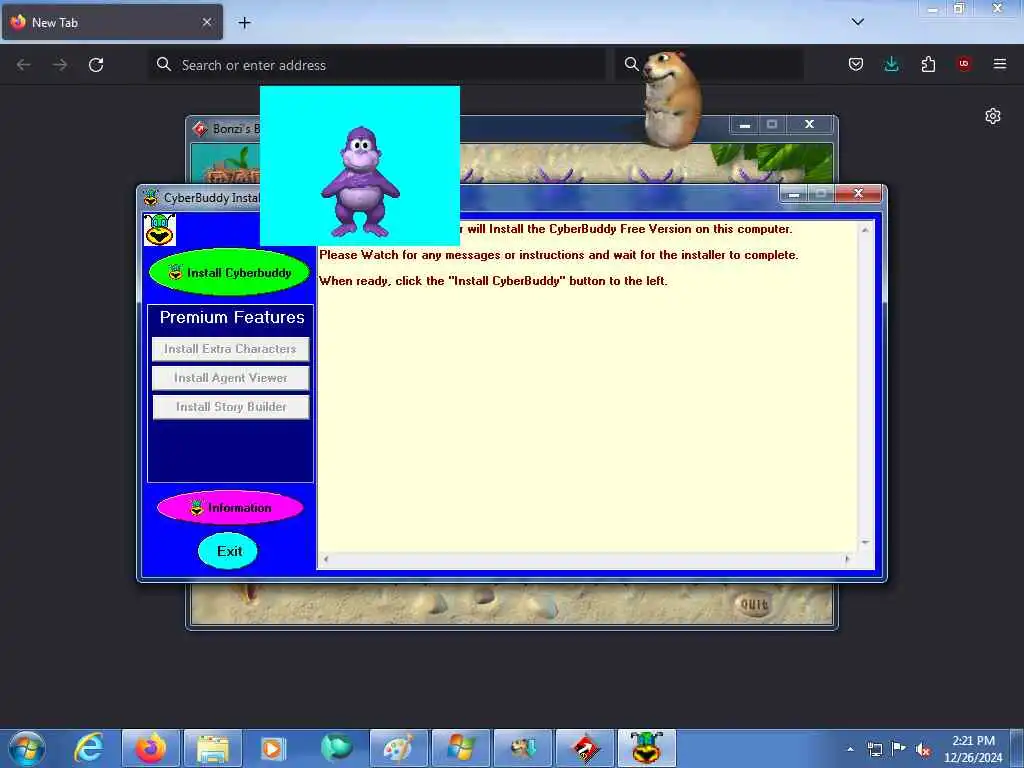Click the installer text vertical scrollbar up arrow
The height and width of the screenshot is (768, 1024).
tap(865, 230)
